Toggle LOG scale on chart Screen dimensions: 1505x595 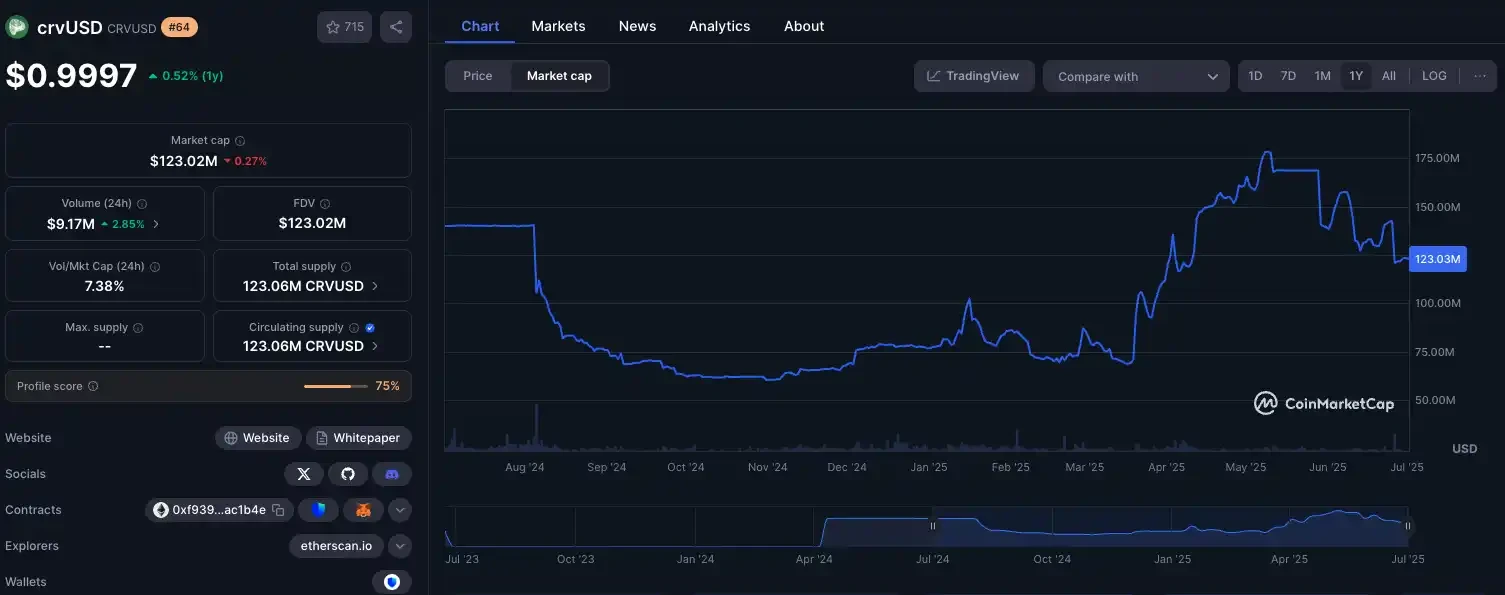pyautogui.click(x=1434, y=76)
